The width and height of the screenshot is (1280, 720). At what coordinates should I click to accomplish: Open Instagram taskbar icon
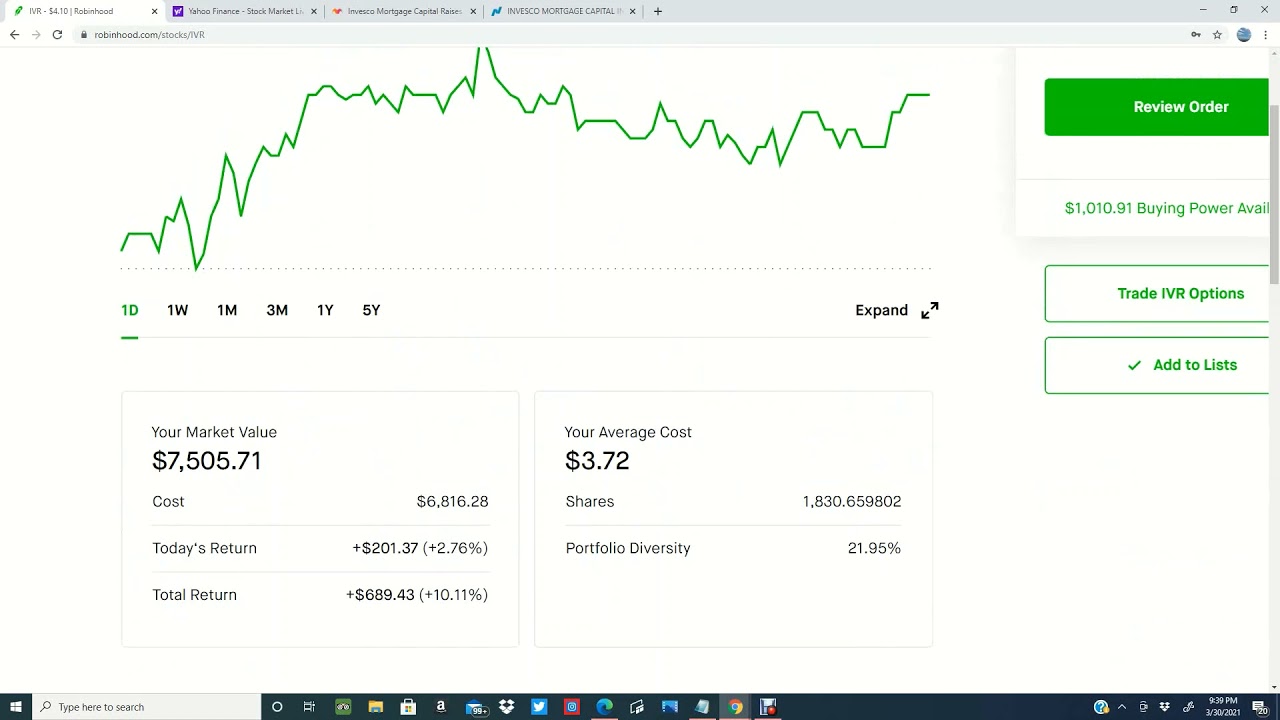(572, 707)
